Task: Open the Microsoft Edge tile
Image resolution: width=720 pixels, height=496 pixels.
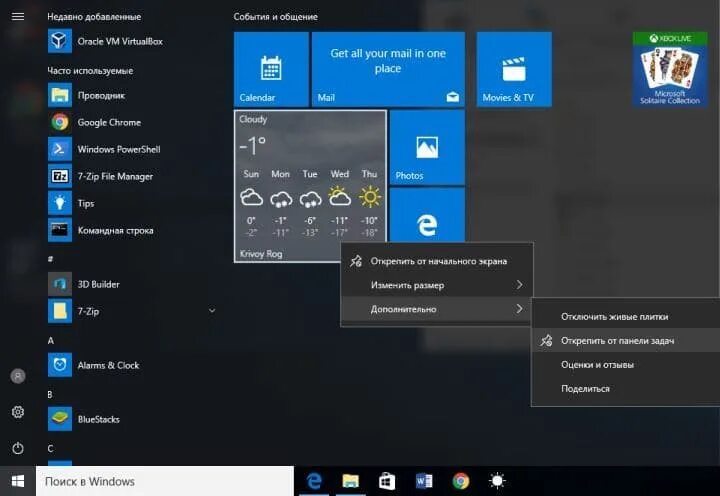Action: 427,215
